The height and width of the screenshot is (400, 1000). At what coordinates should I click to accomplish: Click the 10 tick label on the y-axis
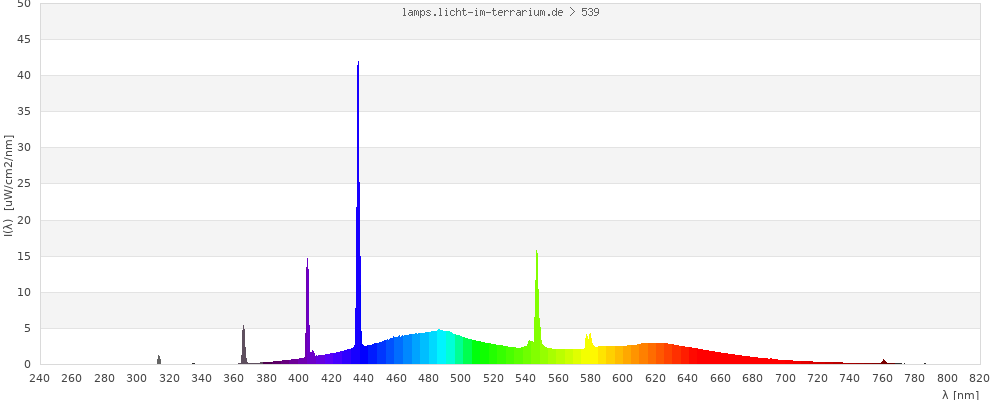tap(23, 292)
